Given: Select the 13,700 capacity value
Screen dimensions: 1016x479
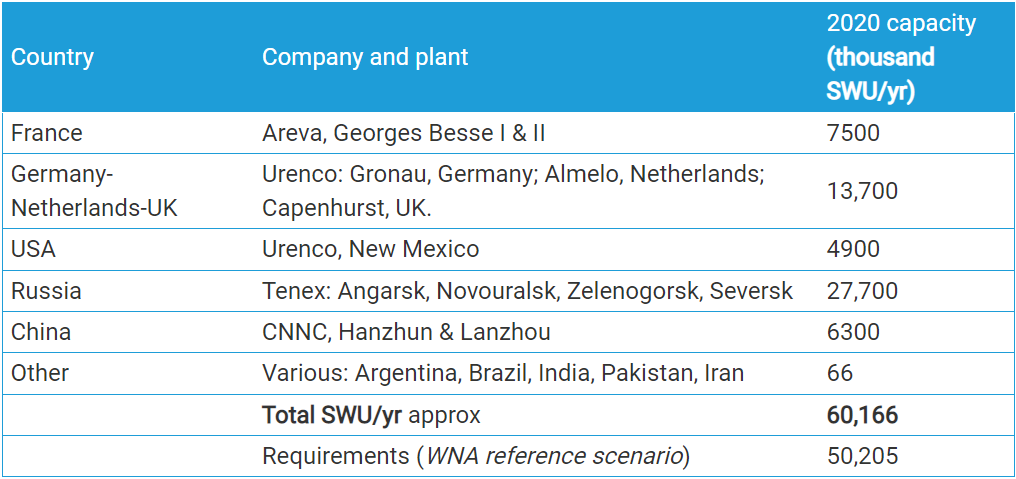Looking at the screenshot, I should tap(862, 191).
